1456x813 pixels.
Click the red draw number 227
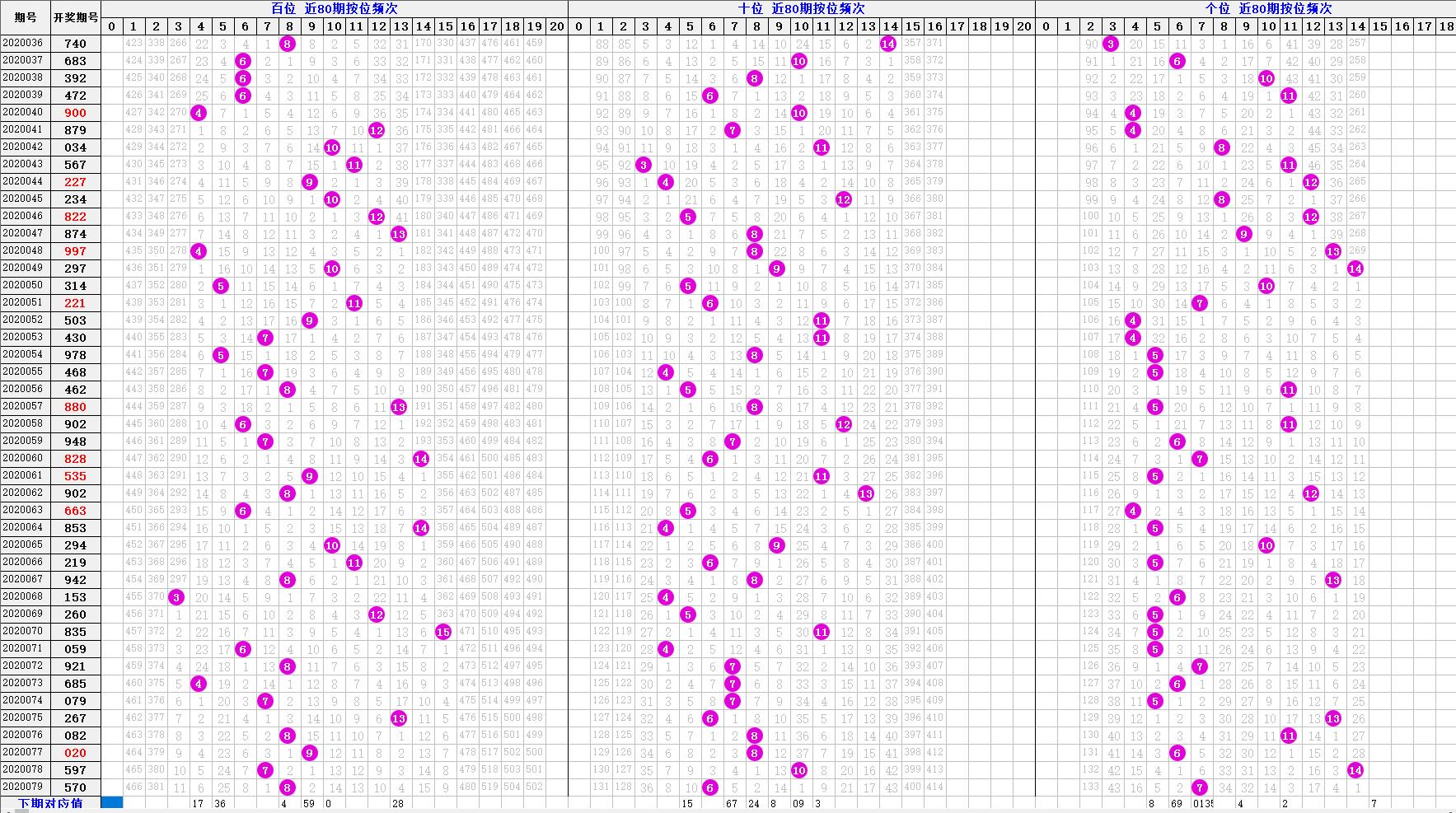coord(76,182)
